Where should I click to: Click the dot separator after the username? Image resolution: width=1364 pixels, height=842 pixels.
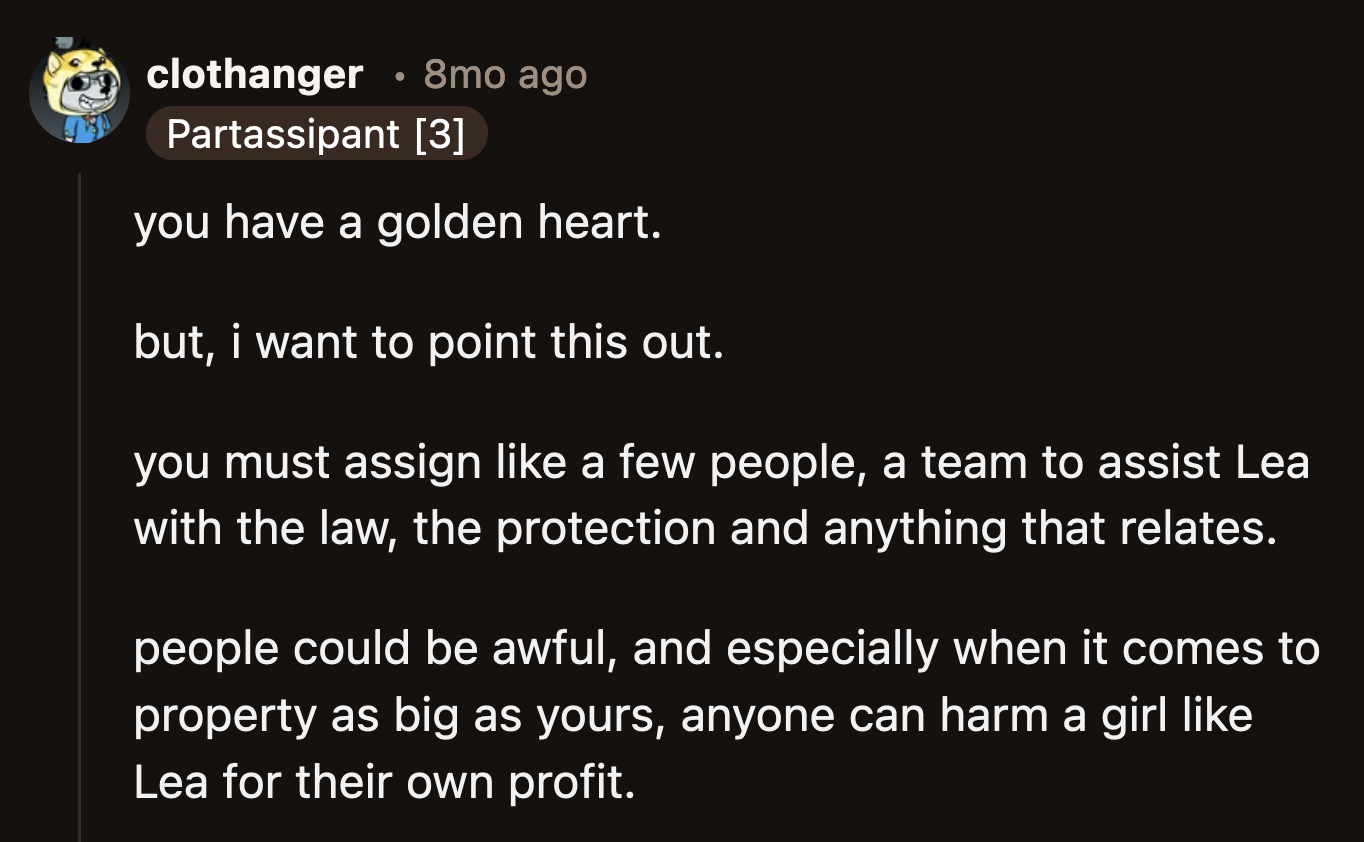tap(398, 76)
